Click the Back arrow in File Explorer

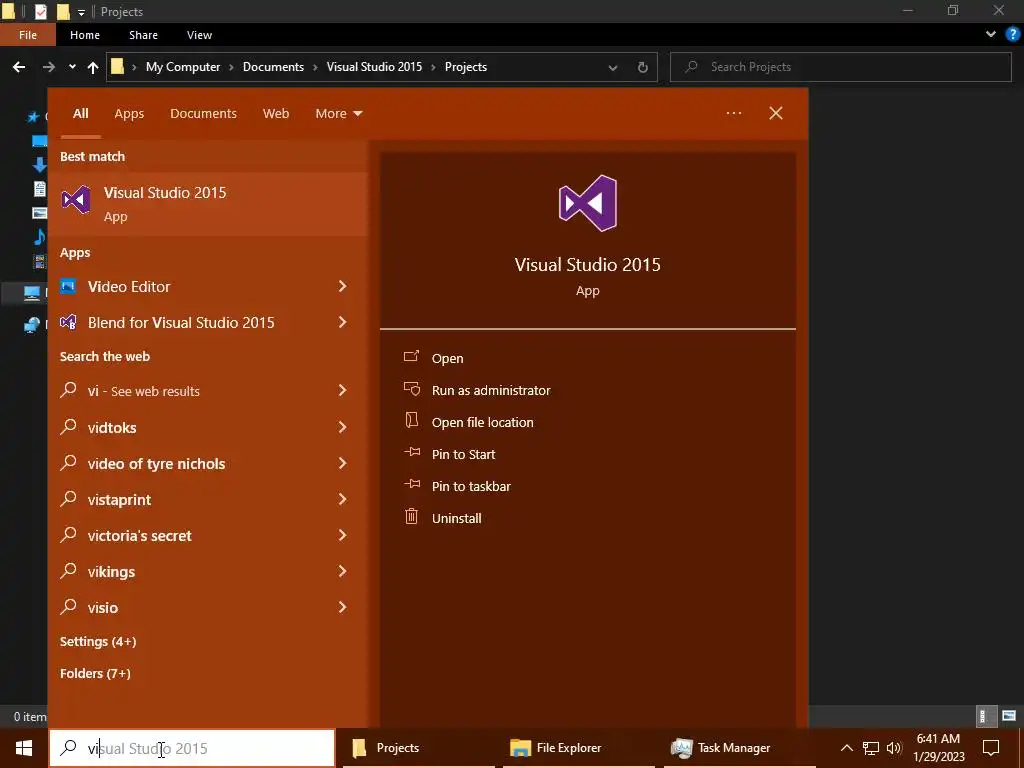[x=19, y=67]
